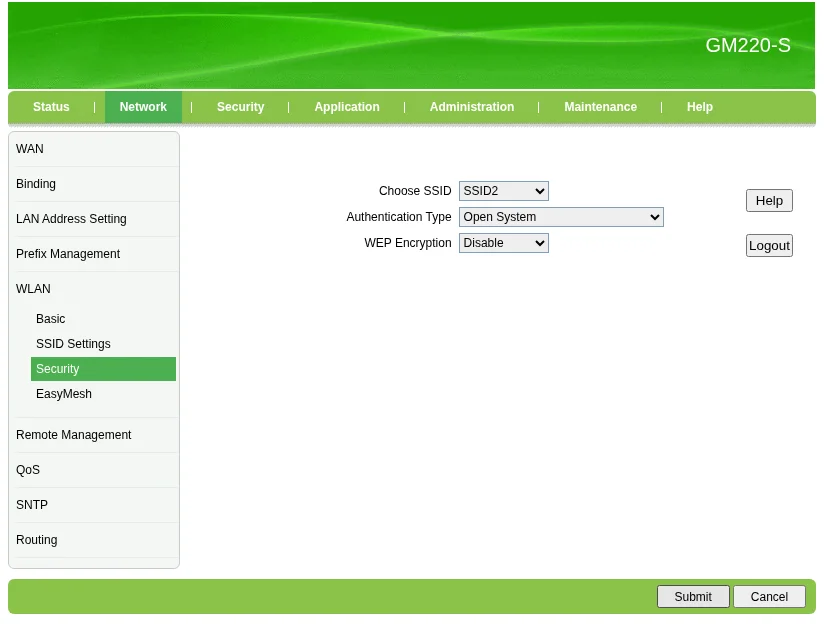Open WLAN Basic settings

coord(50,319)
